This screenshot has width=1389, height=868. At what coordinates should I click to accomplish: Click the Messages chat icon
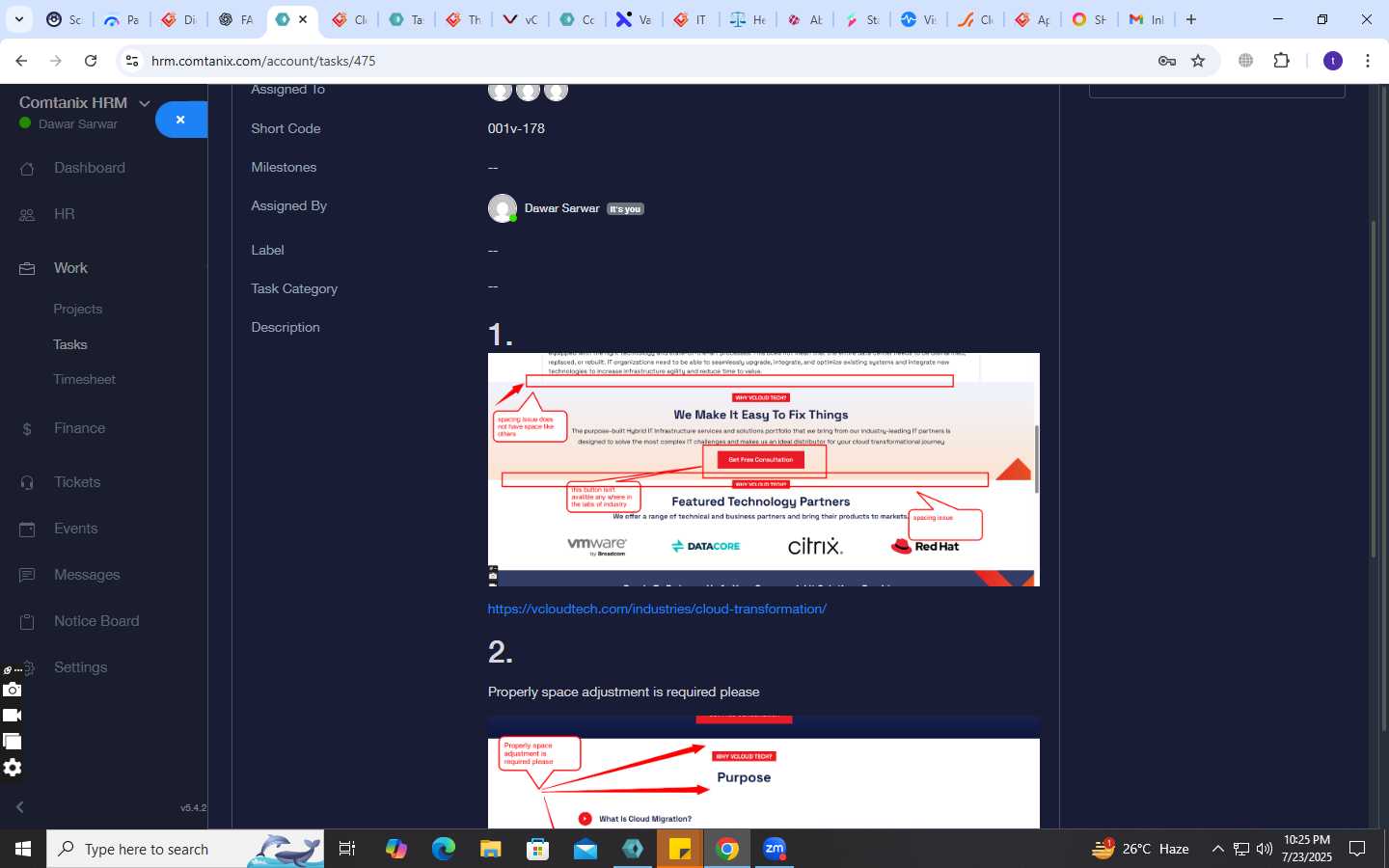[x=27, y=575]
